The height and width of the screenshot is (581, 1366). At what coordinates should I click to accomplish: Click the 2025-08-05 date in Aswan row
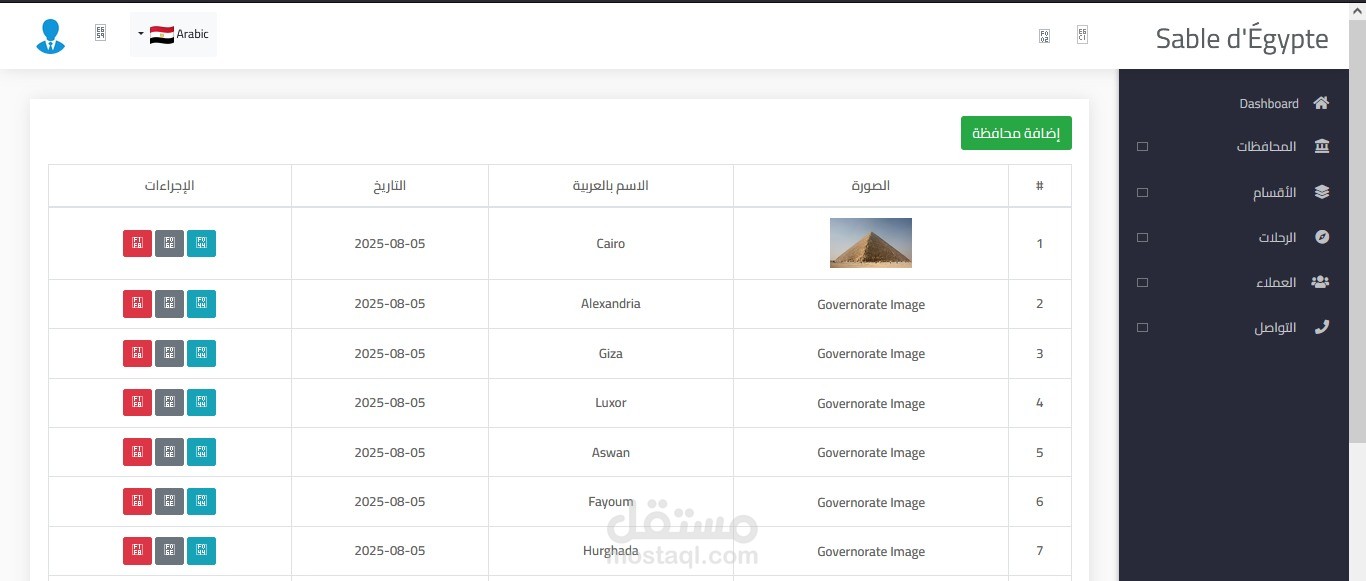[390, 453]
